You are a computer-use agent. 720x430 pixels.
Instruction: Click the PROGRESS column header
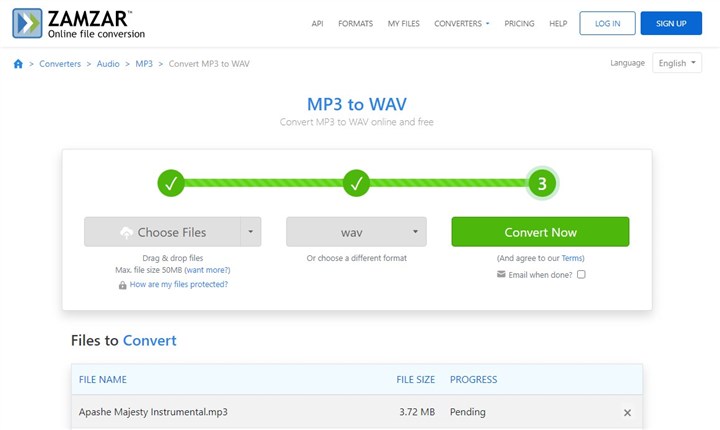pos(473,379)
